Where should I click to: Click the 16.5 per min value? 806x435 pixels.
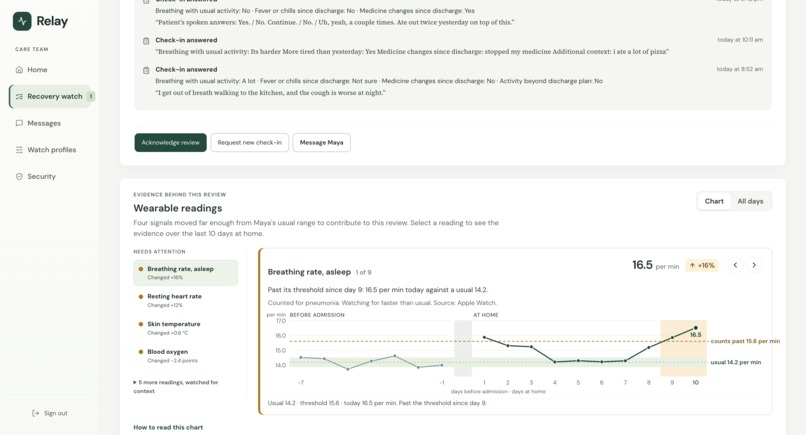tap(655, 265)
